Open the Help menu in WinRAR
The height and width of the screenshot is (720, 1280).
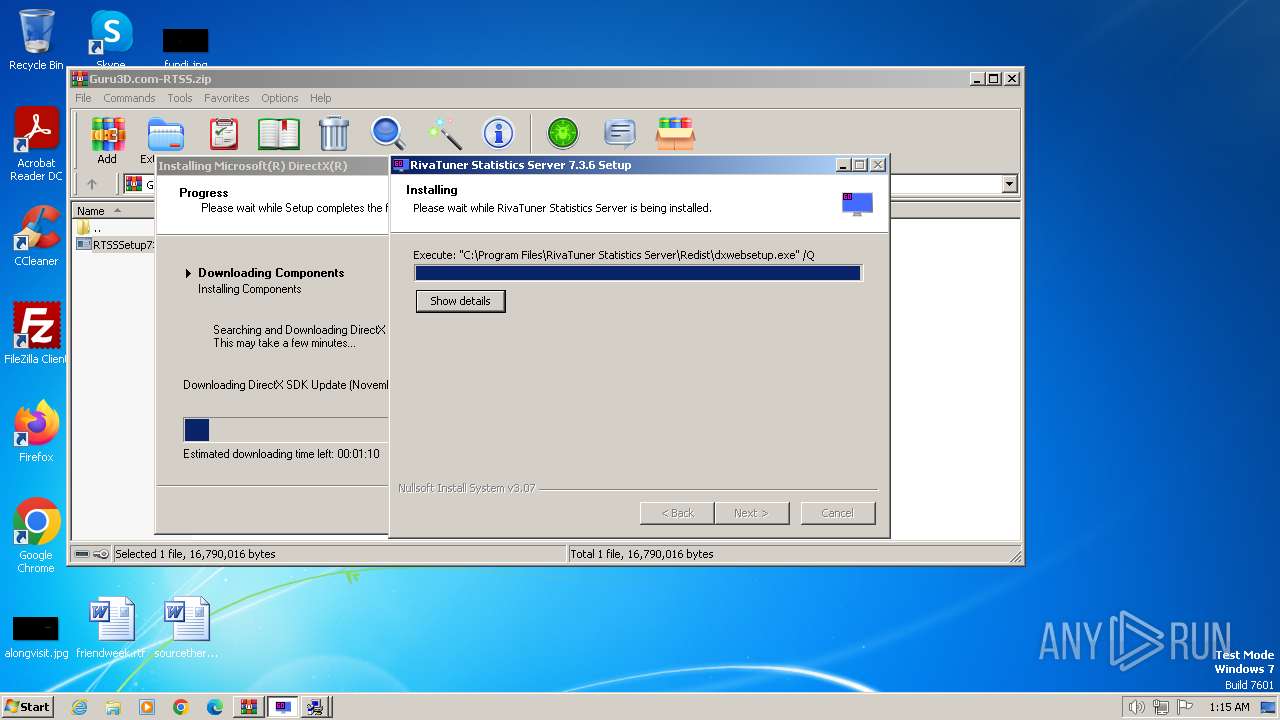[320, 98]
